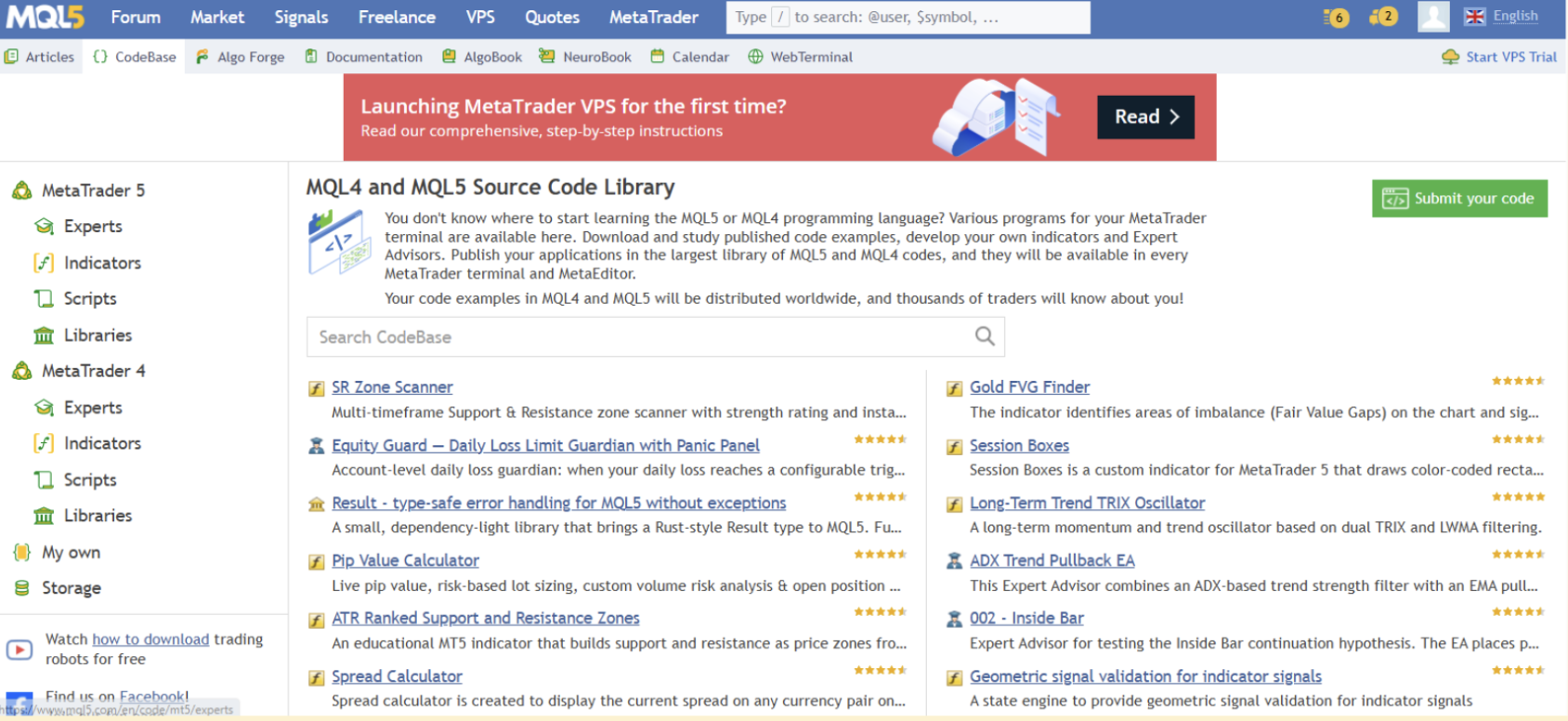Screen dimensions: 1568x721
Task: Focus the top site search field
Action: pyautogui.click(x=908, y=17)
